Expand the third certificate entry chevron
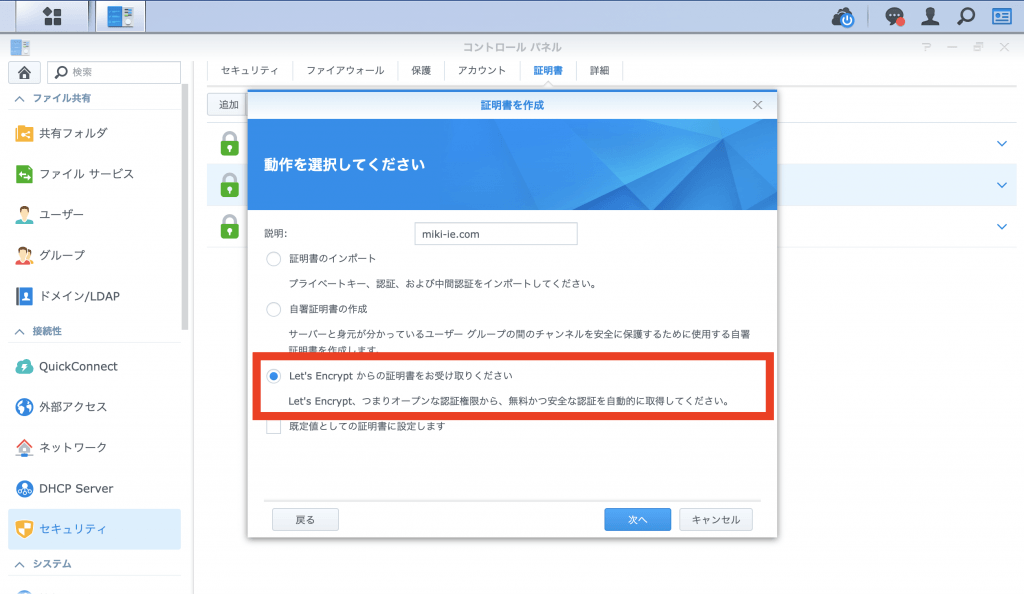 1002,227
